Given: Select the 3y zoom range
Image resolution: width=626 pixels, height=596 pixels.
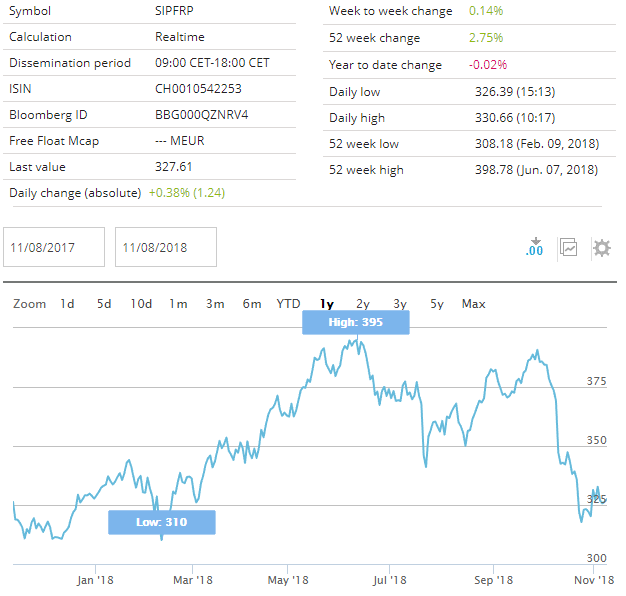Looking at the screenshot, I should 400,304.
